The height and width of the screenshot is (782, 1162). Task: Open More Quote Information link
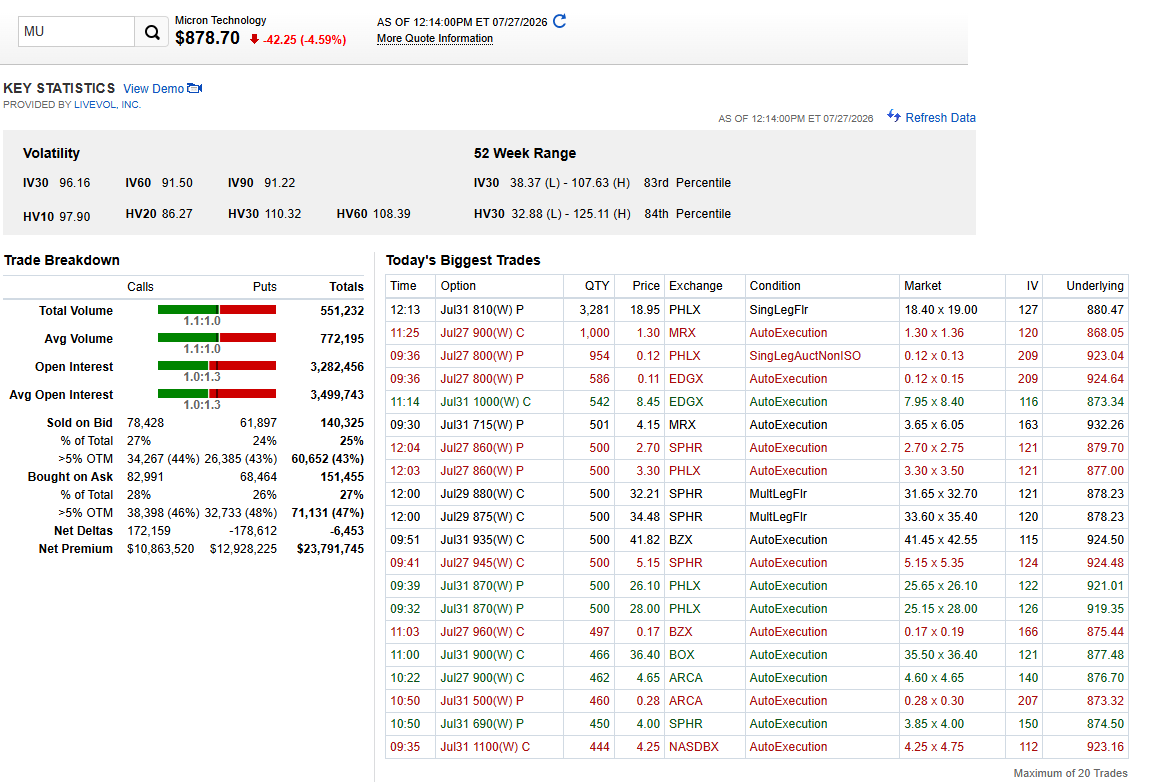434,39
